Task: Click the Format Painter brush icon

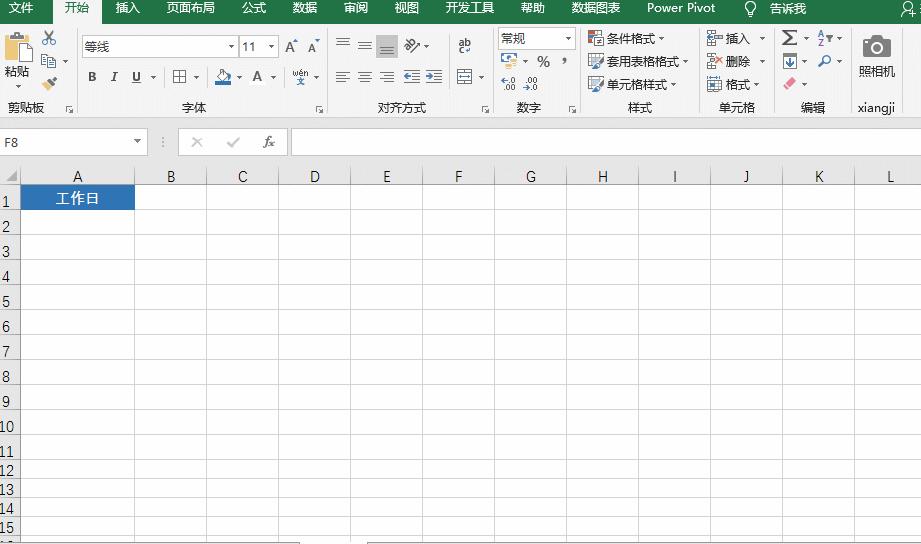Action: (x=49, y=83)
